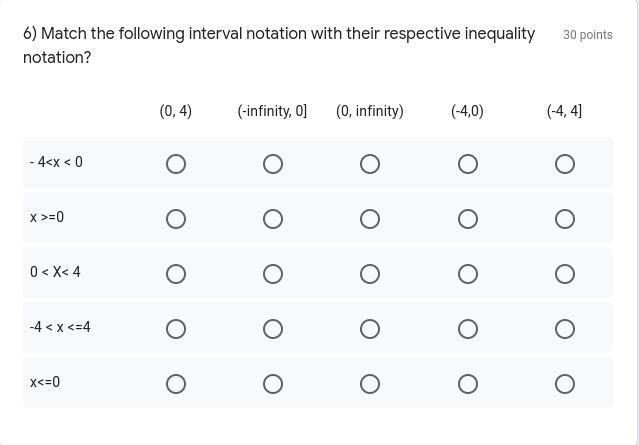The image size is (639, 445).
Task: Pick (-4, 4] for row - 4<x < 0
Action: click(565, 164)
